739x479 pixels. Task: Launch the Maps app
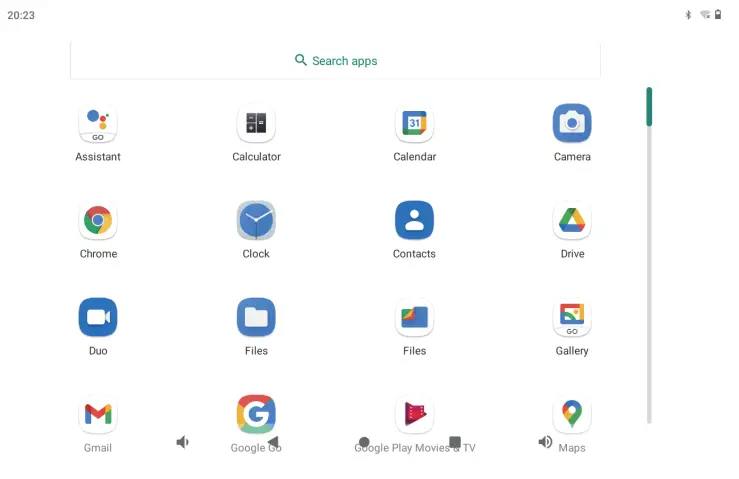(x=572, y=414)
